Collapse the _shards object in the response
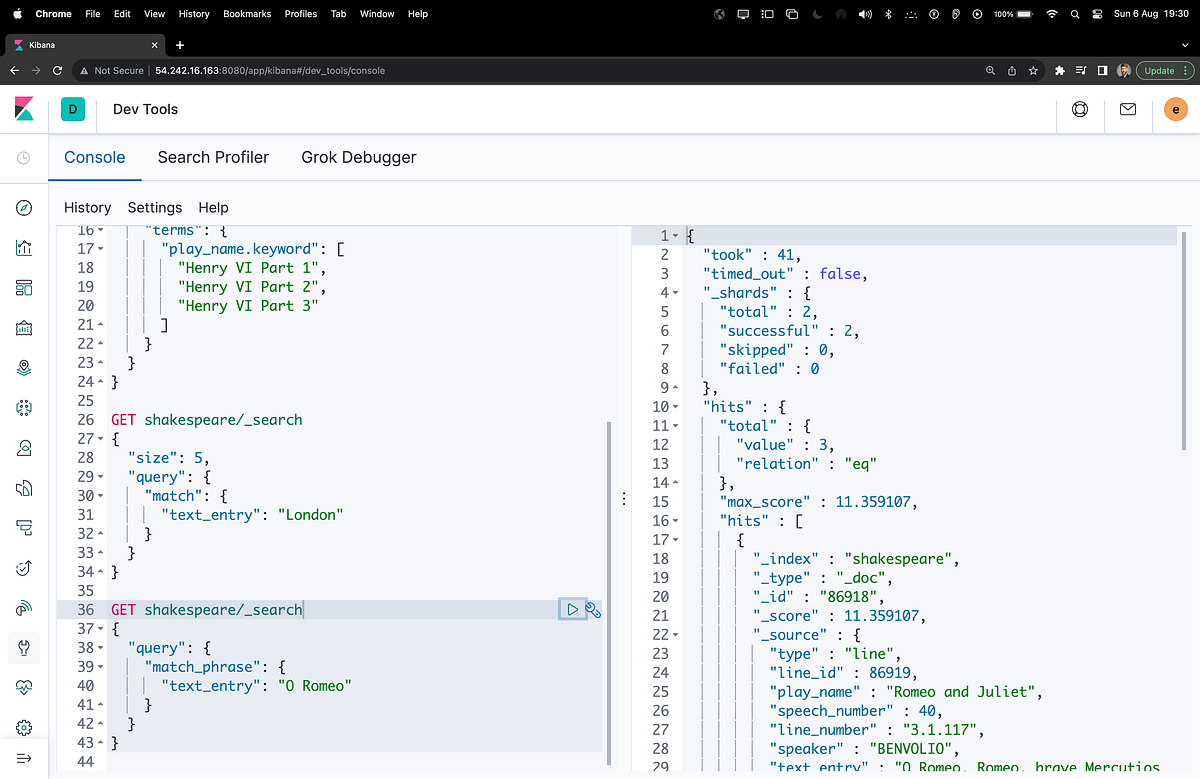 click(674, 292)
